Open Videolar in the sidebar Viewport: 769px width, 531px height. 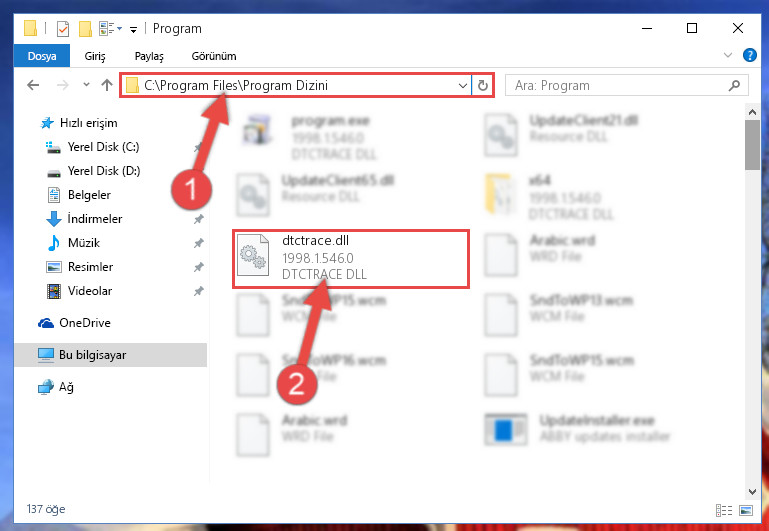pos(90,291)
